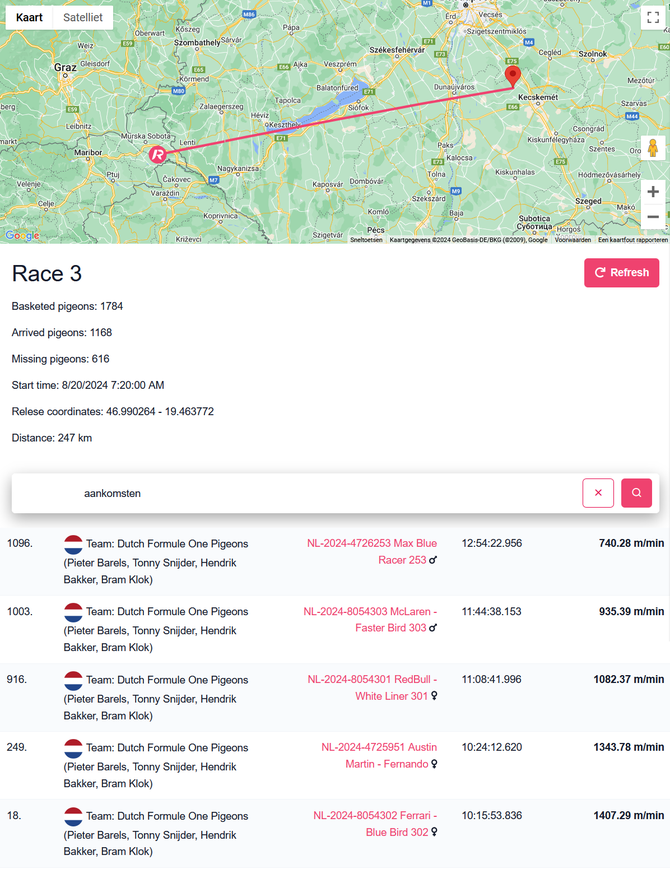The image size is (670, 869).
Task: Click speed value 1407.29 m/min
Action: point(628,815)
